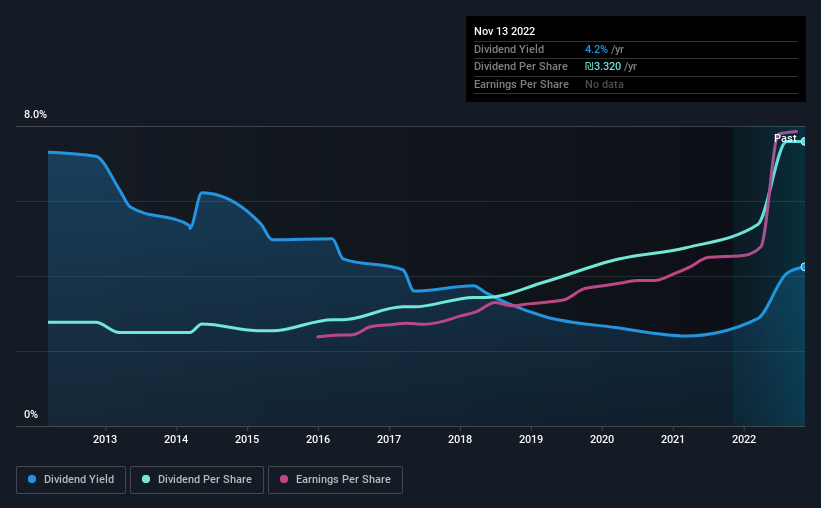Click the 4.2% dividend yield value in tooltip
Viewport: 821px width, 508px height.
pyautogui.click(x=597, y=49)
